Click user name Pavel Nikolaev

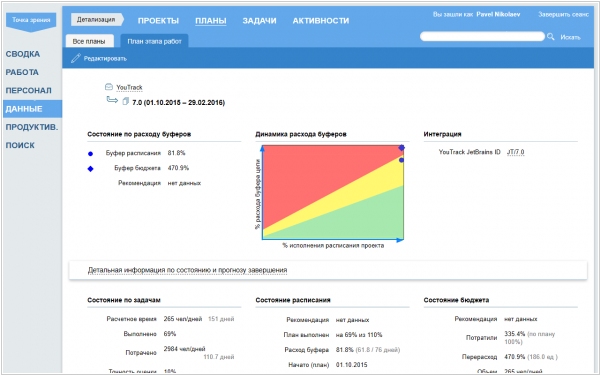coord(498,14)
